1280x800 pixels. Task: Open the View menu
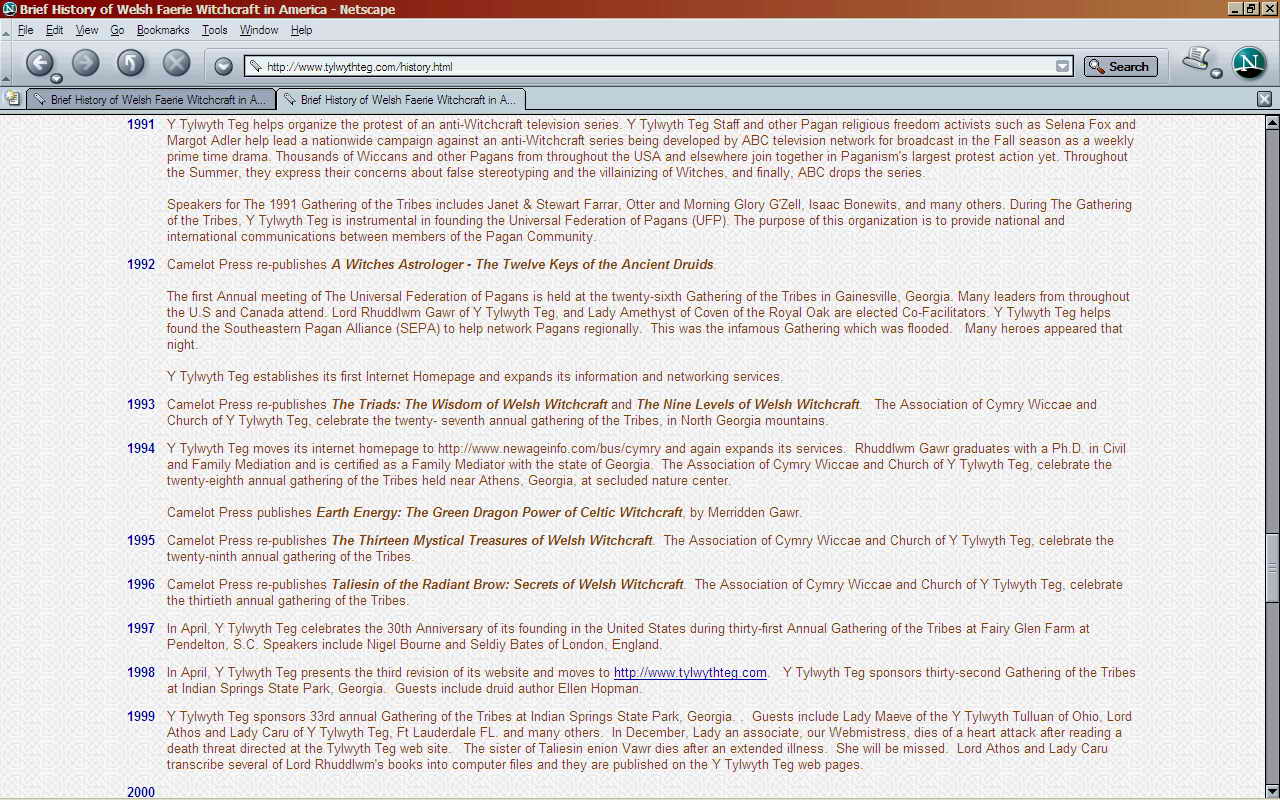pos(87,30)
